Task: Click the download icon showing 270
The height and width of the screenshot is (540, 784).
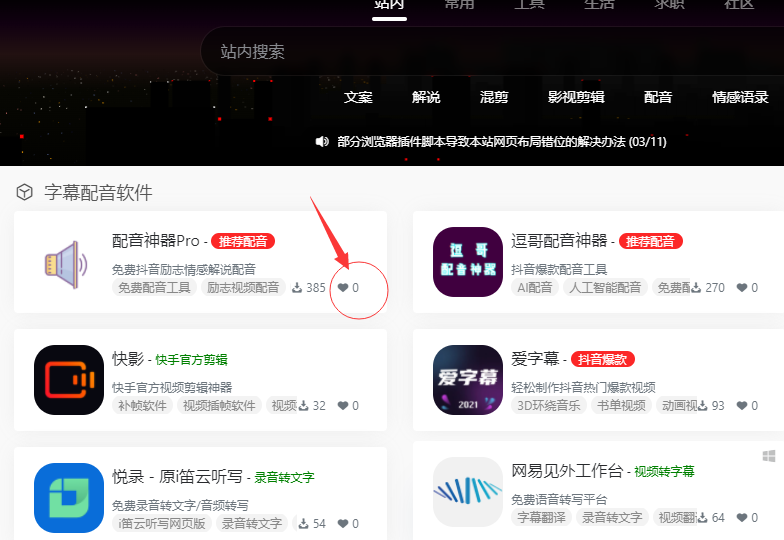Action: [x=696, y=288]
